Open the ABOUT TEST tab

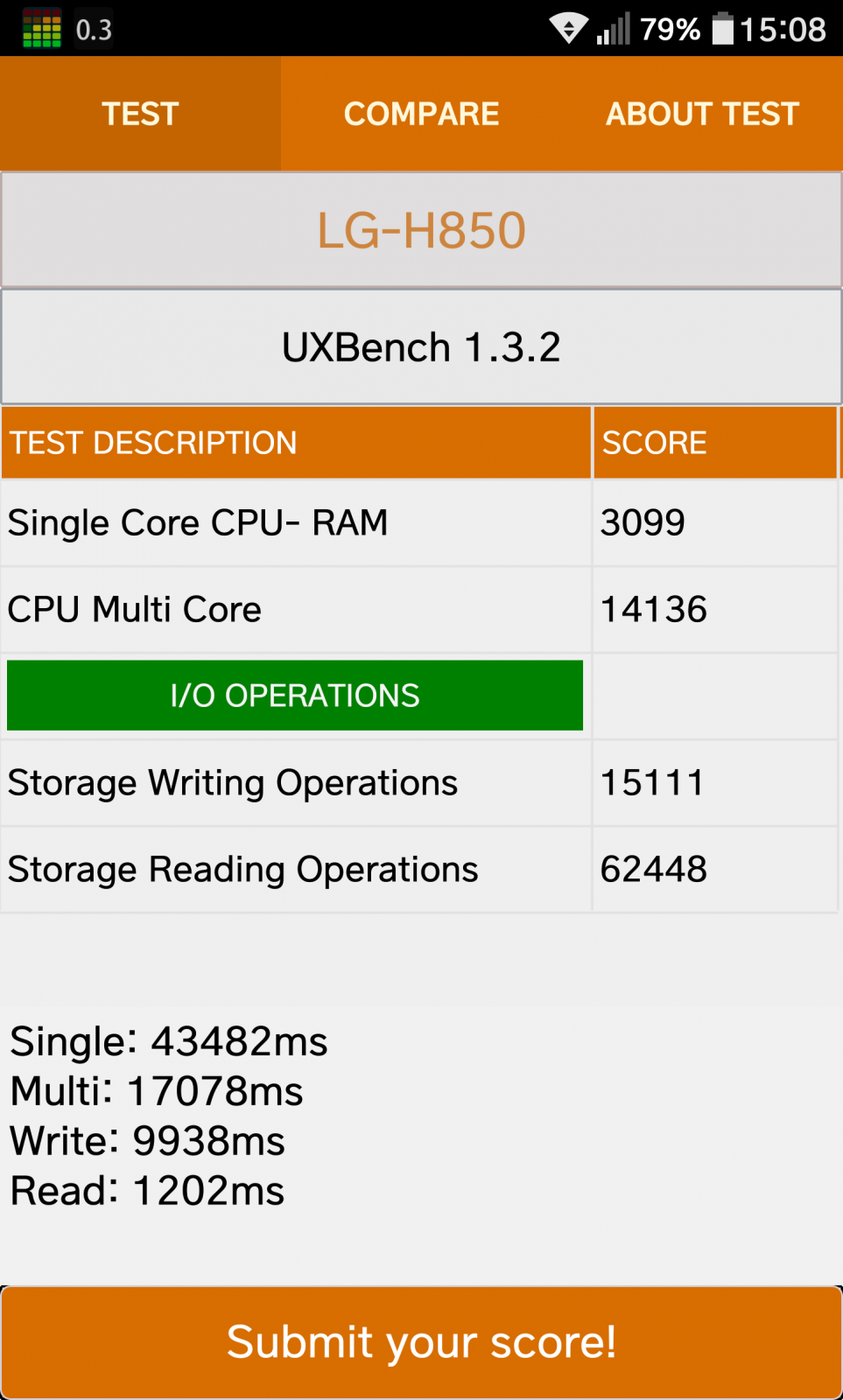tap(702, 114)
